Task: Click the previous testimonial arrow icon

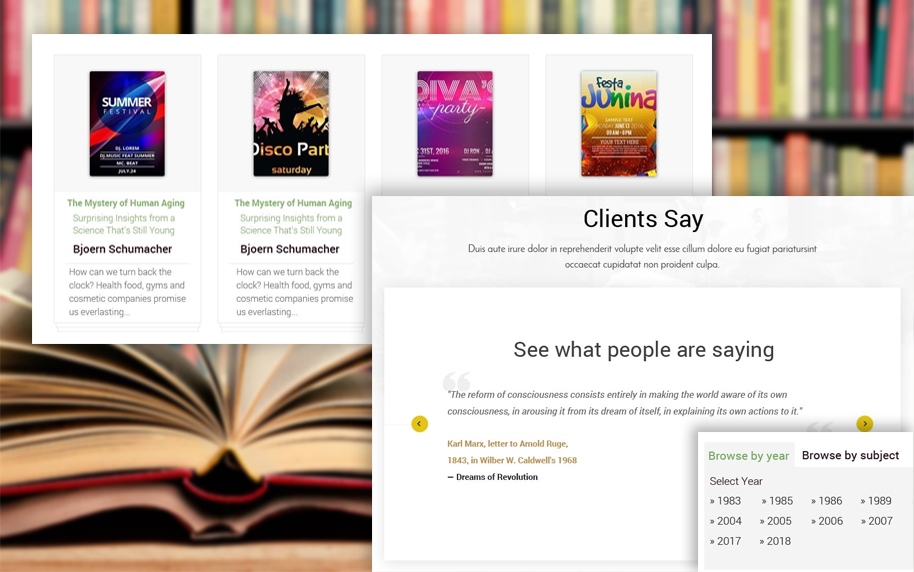Action: click(420, 424)
